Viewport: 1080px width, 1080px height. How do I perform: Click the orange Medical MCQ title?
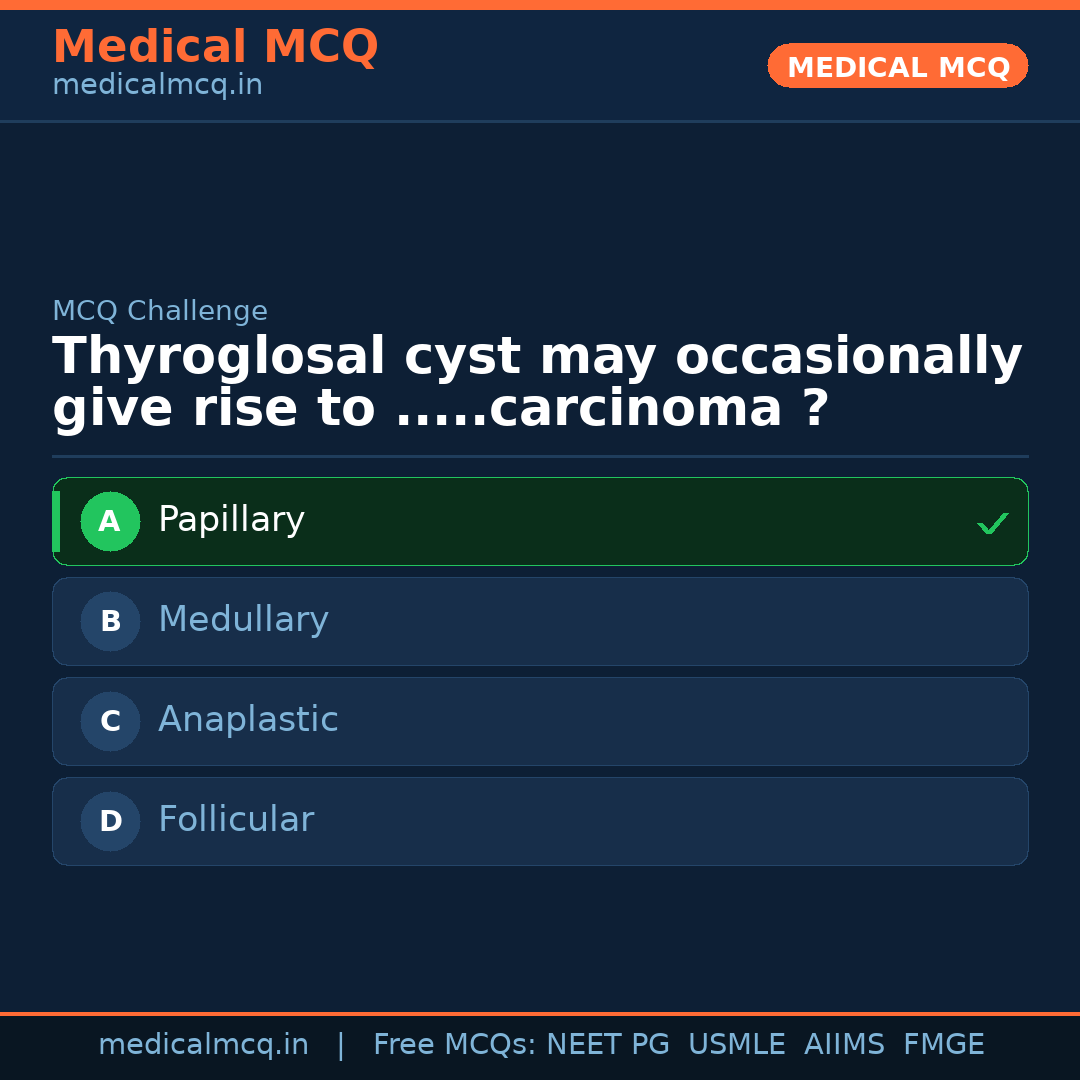tap(215, 47)
